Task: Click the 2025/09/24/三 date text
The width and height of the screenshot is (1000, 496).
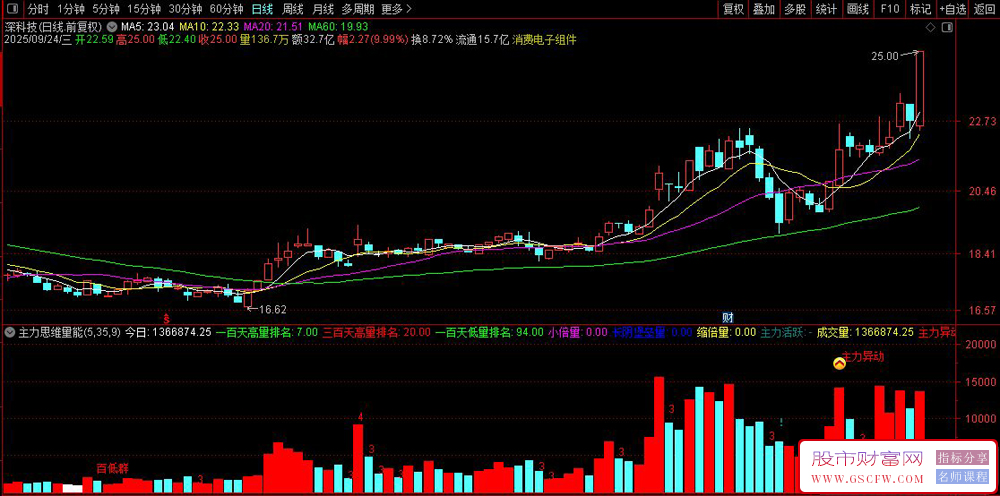Action: tap(36, 40)
